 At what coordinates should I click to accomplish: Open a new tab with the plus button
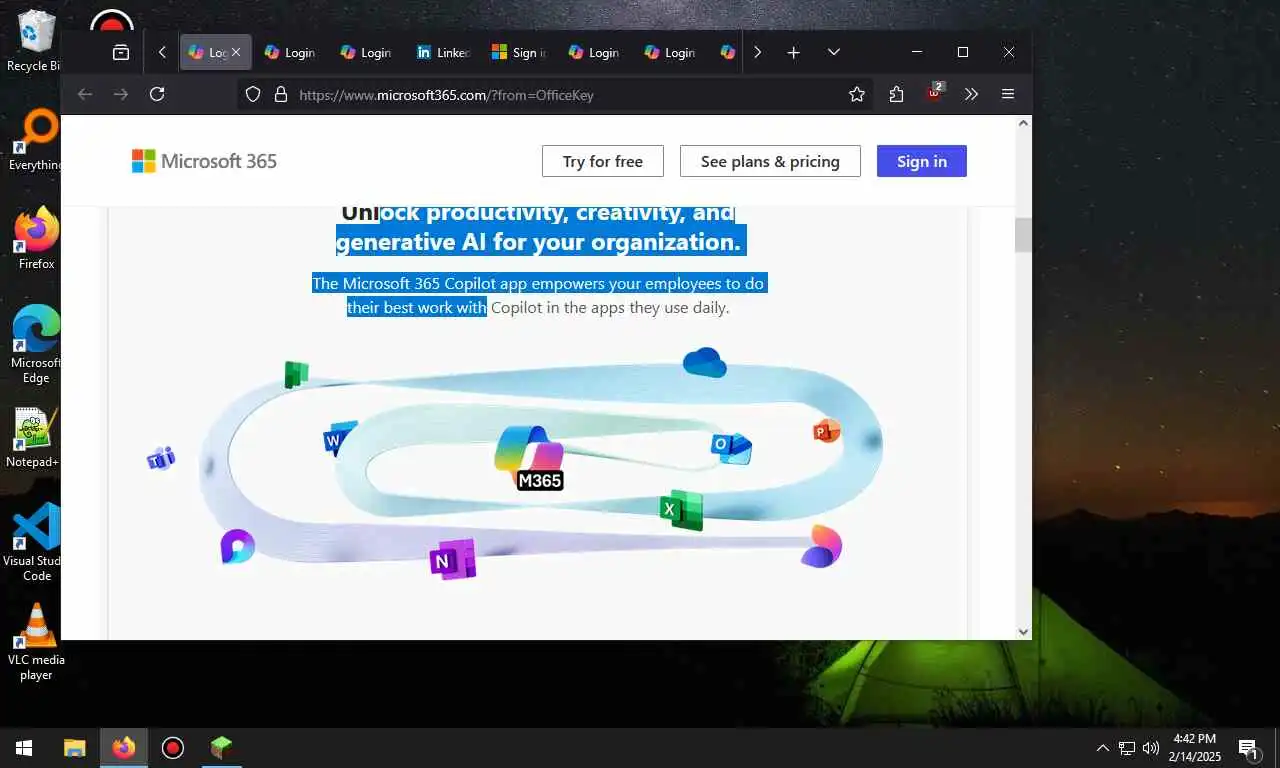click(794, 52)
